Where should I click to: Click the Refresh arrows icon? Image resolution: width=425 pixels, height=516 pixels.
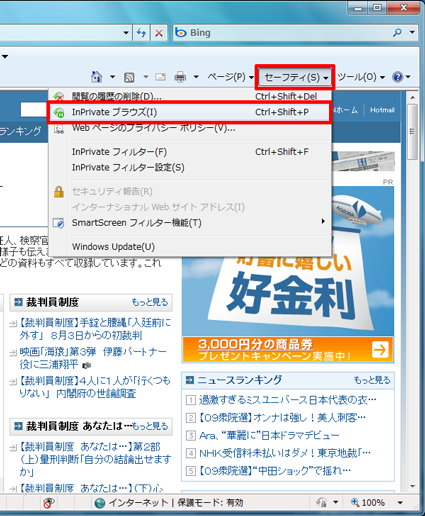pyautogui.click(x=141, y=33)
